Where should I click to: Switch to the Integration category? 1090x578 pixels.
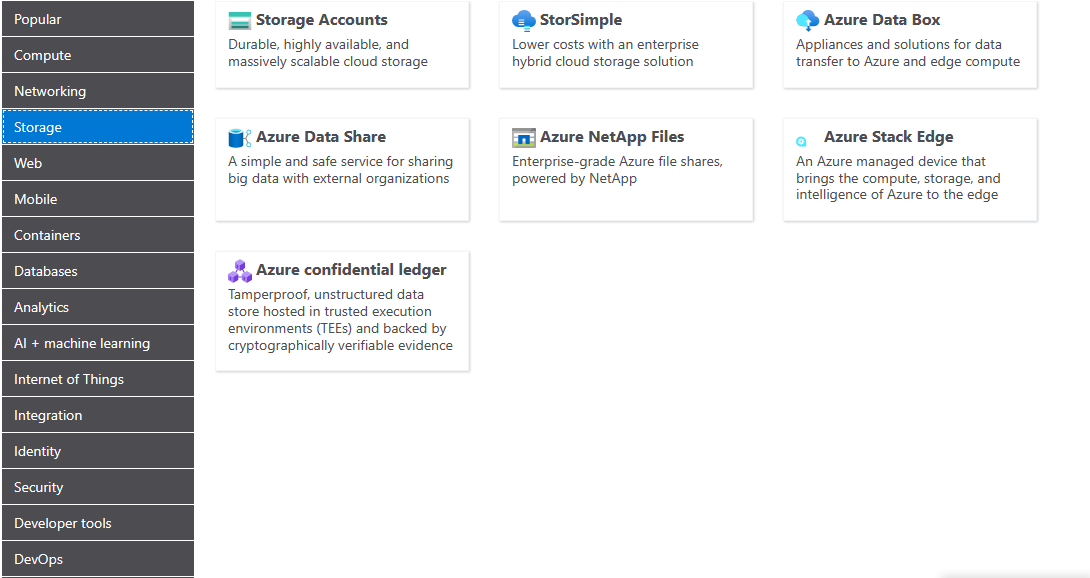pos(98,415)
